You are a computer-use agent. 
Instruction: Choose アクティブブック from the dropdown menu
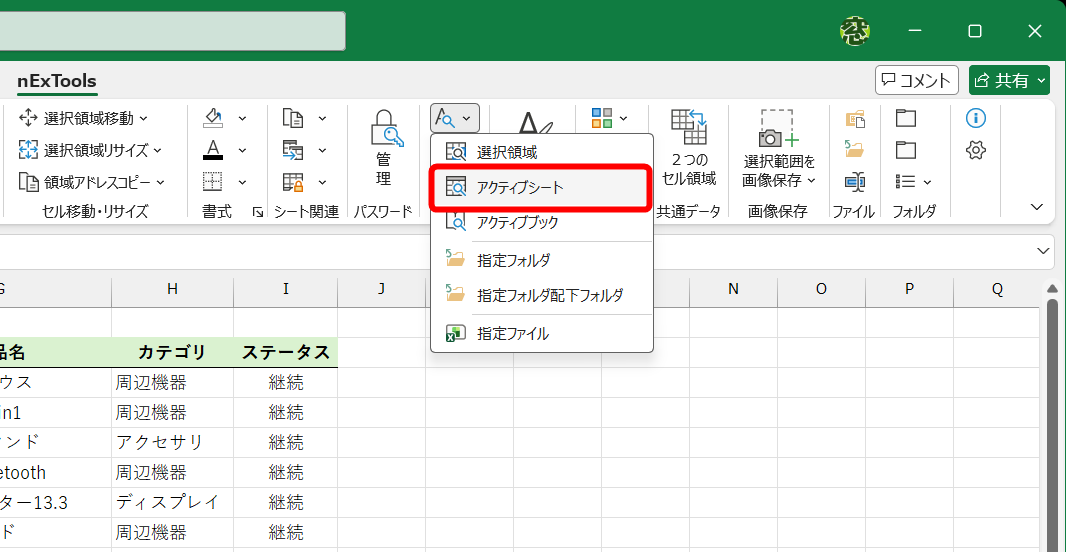[542, 222]
